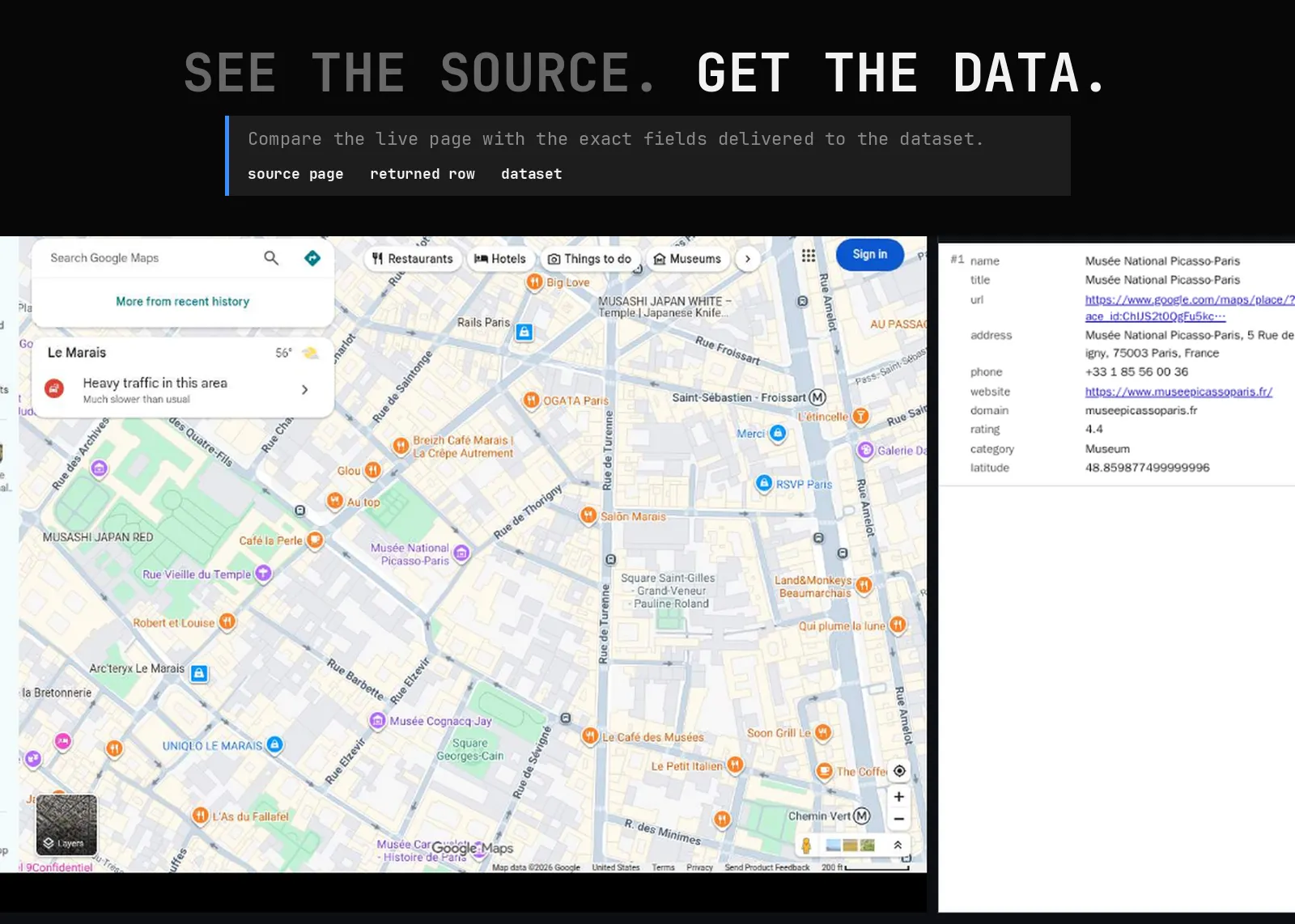Click the Le Café des Musées pin
This screenshot has height=924, width=1295.
(x=590, y=735)
